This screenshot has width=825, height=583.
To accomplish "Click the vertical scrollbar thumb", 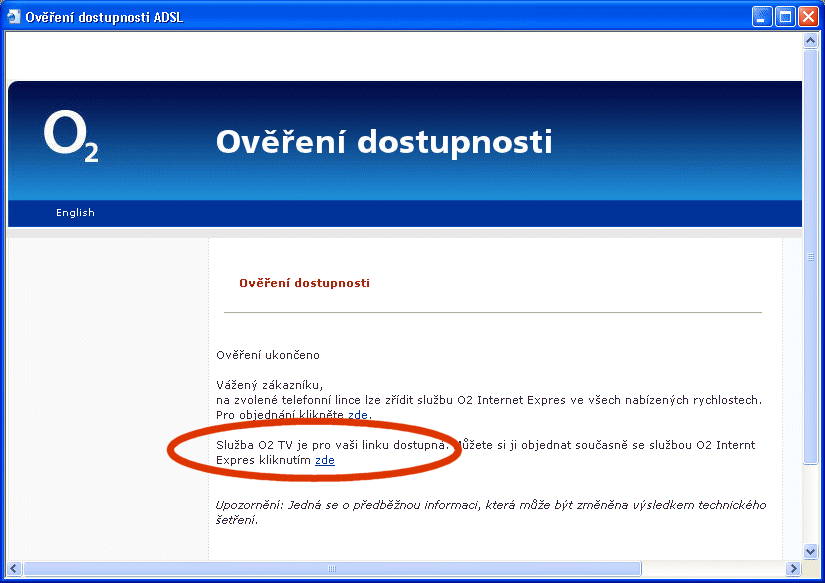I will click(811, 255).
